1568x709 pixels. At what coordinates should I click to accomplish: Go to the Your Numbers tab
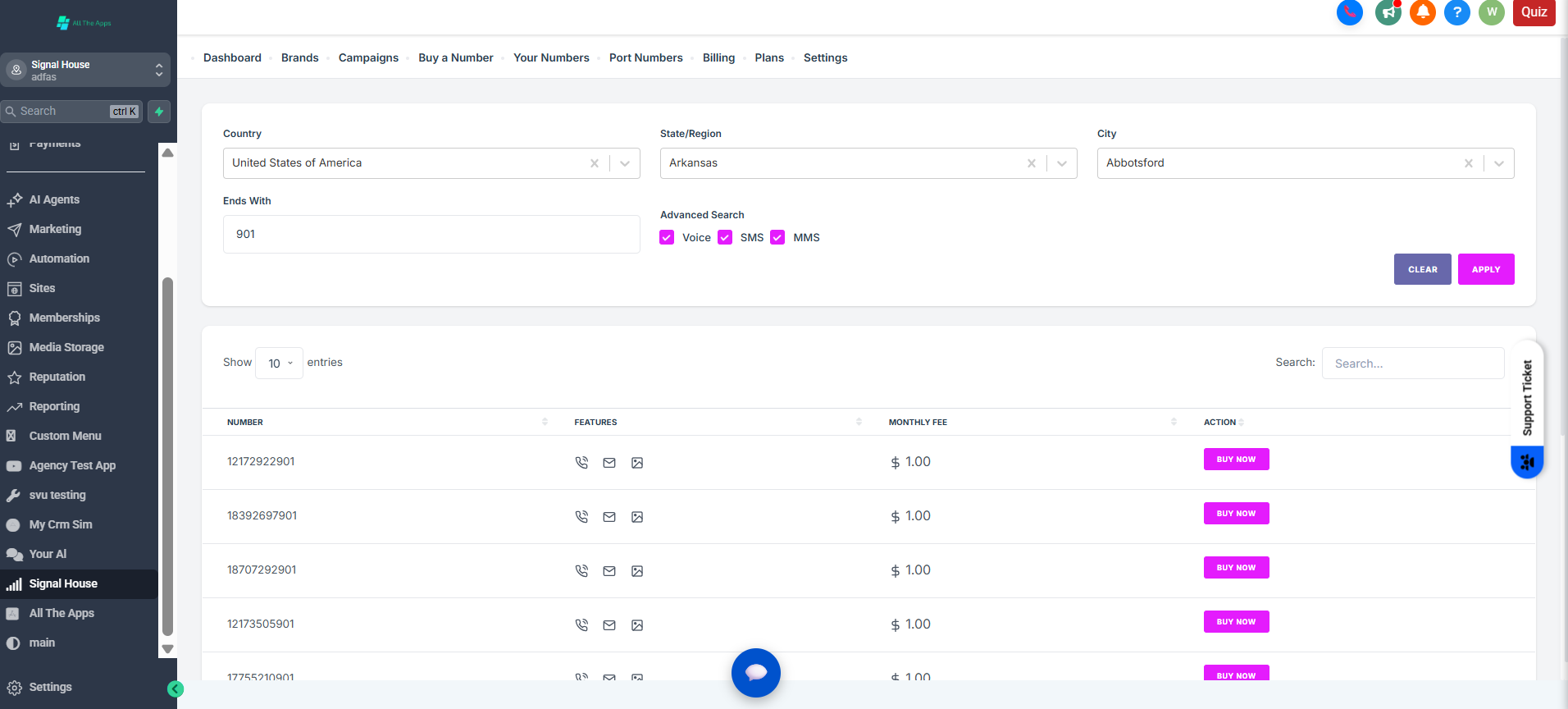click(x=551, y=57)
